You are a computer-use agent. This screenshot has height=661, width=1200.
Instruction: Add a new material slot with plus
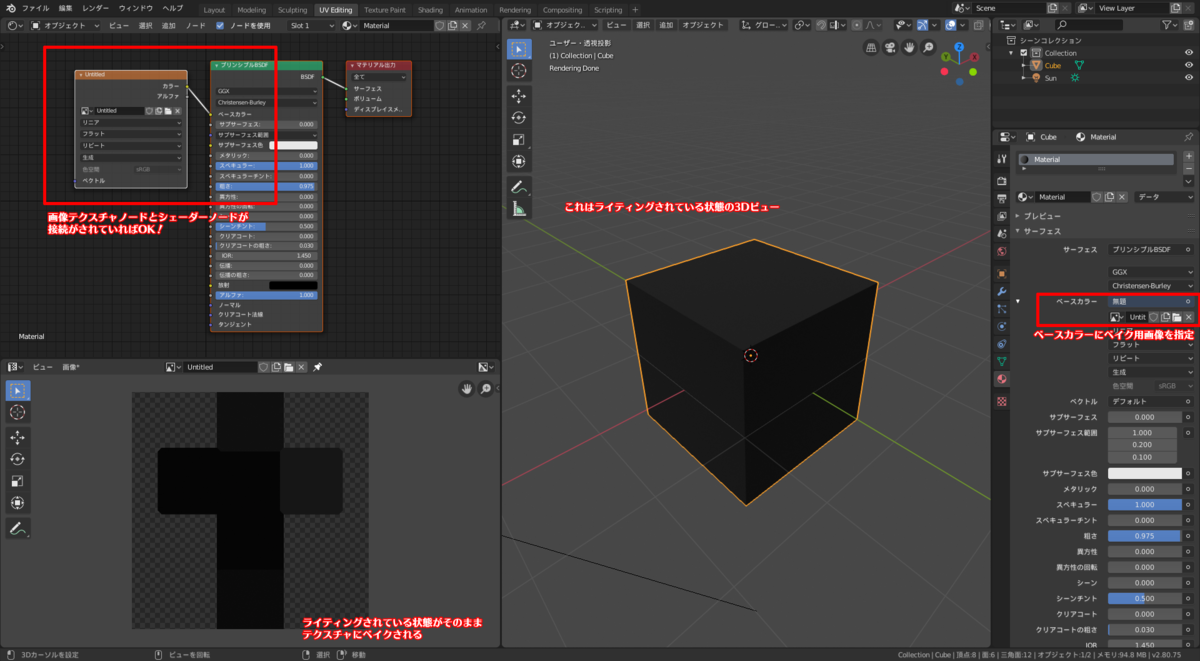(1188, 156)
